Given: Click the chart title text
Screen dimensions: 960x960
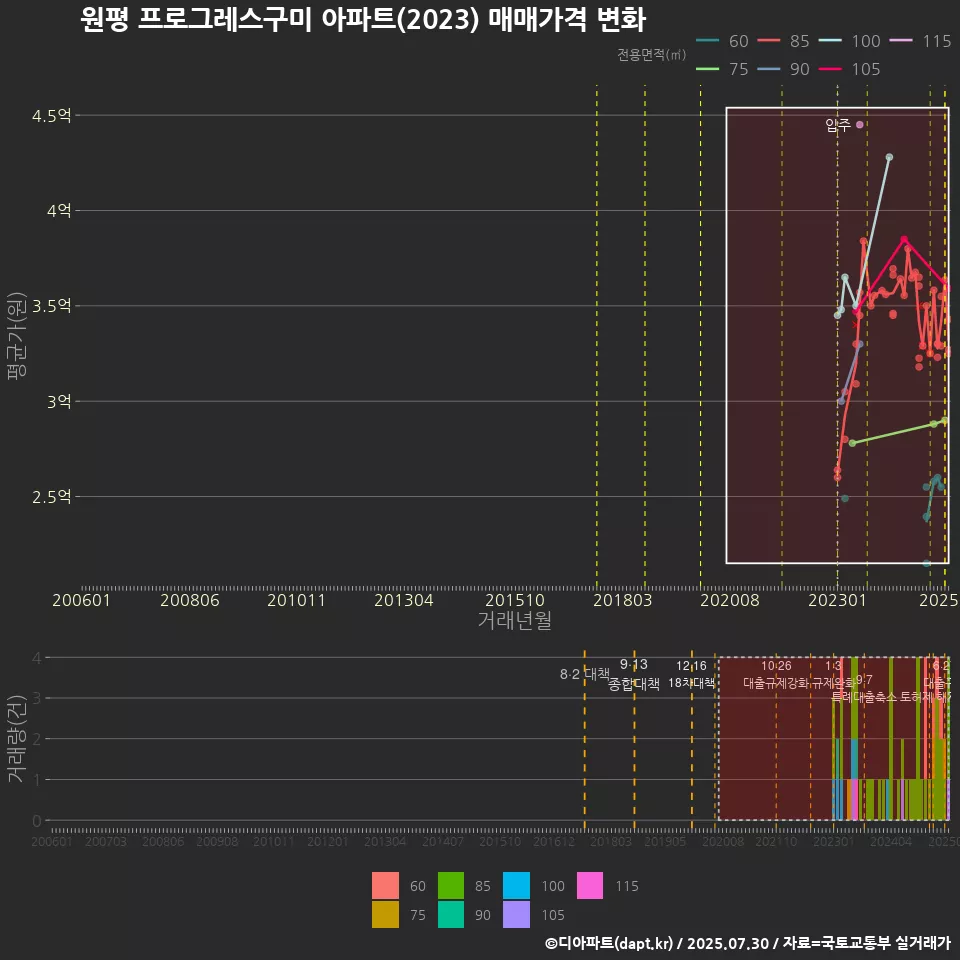Looking at the screenshot, I should pos(363,19).
